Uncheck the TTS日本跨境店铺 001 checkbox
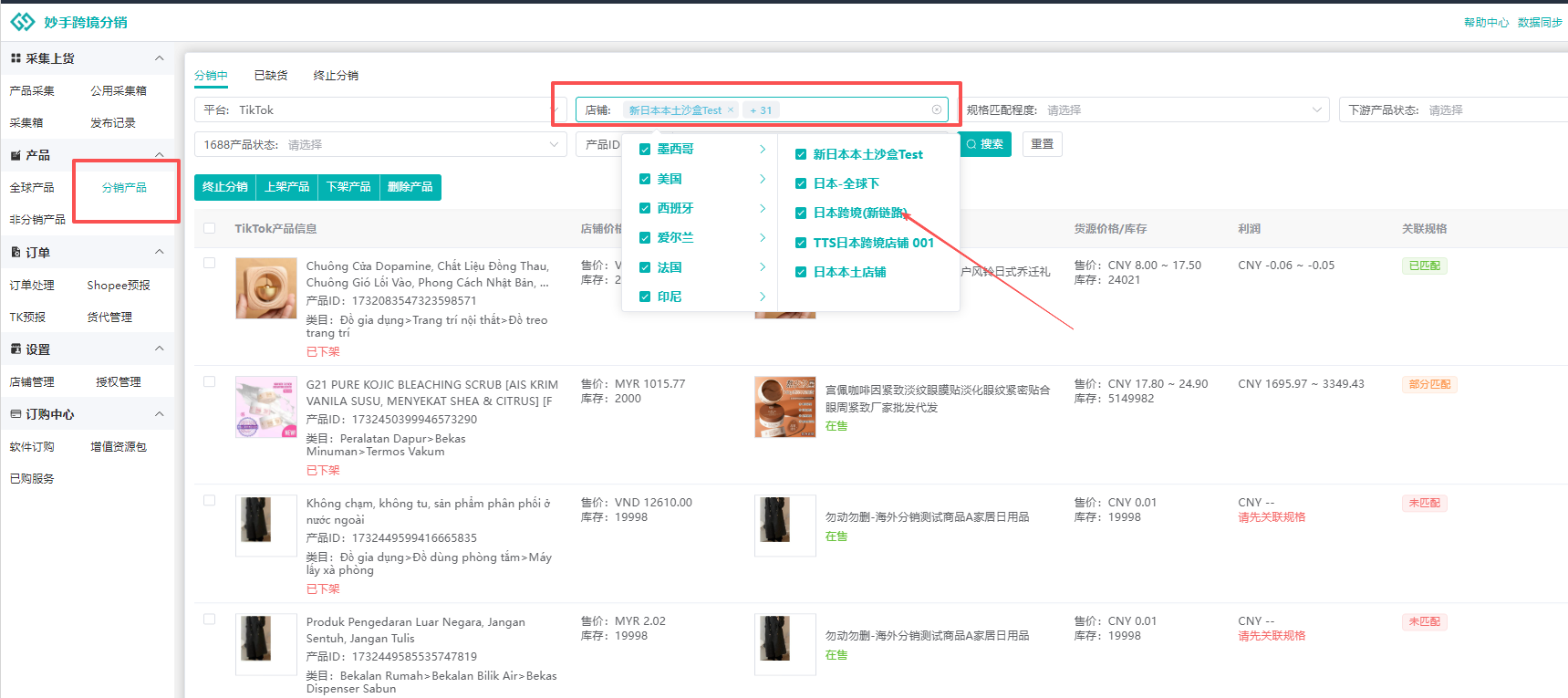This screenshot has height=698, width=1568. click(x=801, y=243)
